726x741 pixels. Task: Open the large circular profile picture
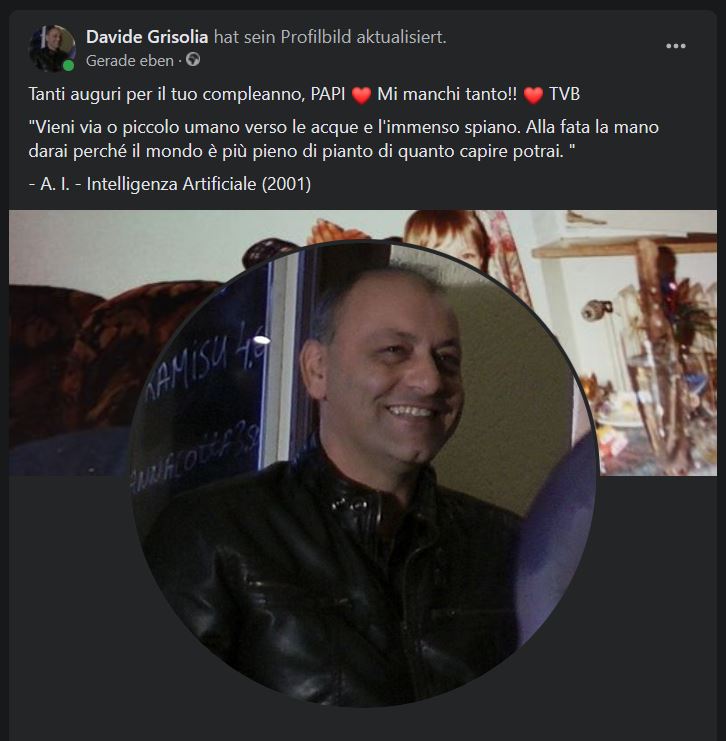pyautogui.click(x=362, y=474)
